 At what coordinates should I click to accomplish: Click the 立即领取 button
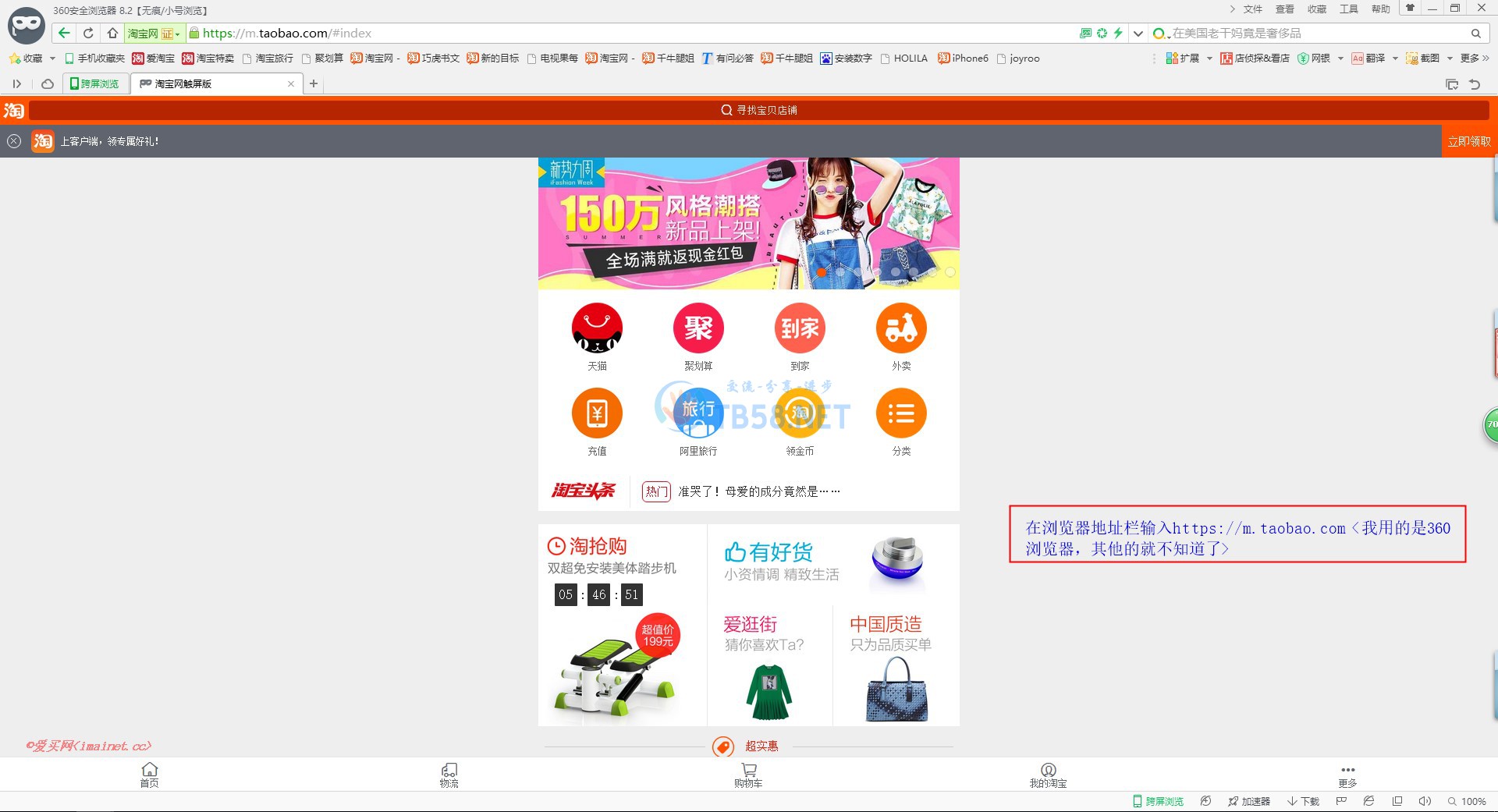pyautogui.click(x=1469, y=141)
